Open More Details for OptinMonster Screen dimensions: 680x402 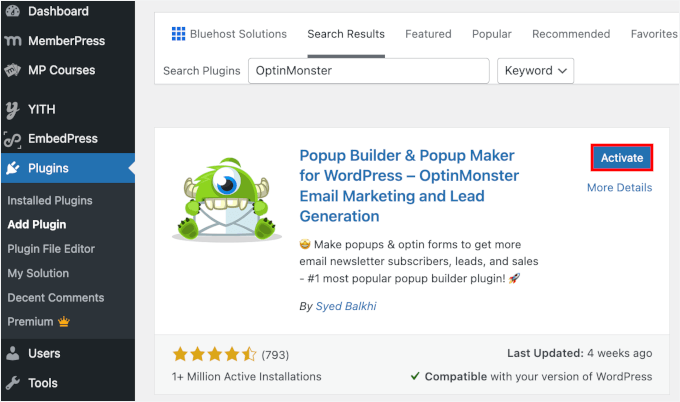click(619, 188)
